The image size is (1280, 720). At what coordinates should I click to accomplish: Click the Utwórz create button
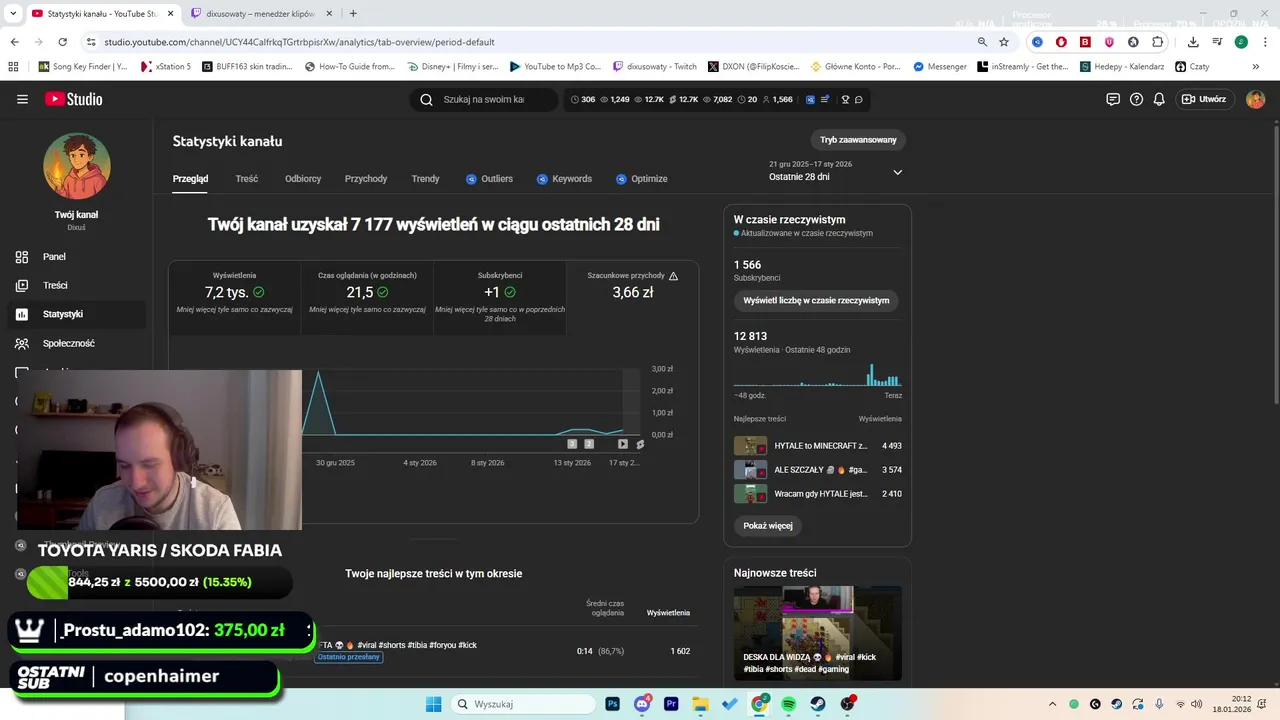pyautogui.click(x=1204, y=99)
